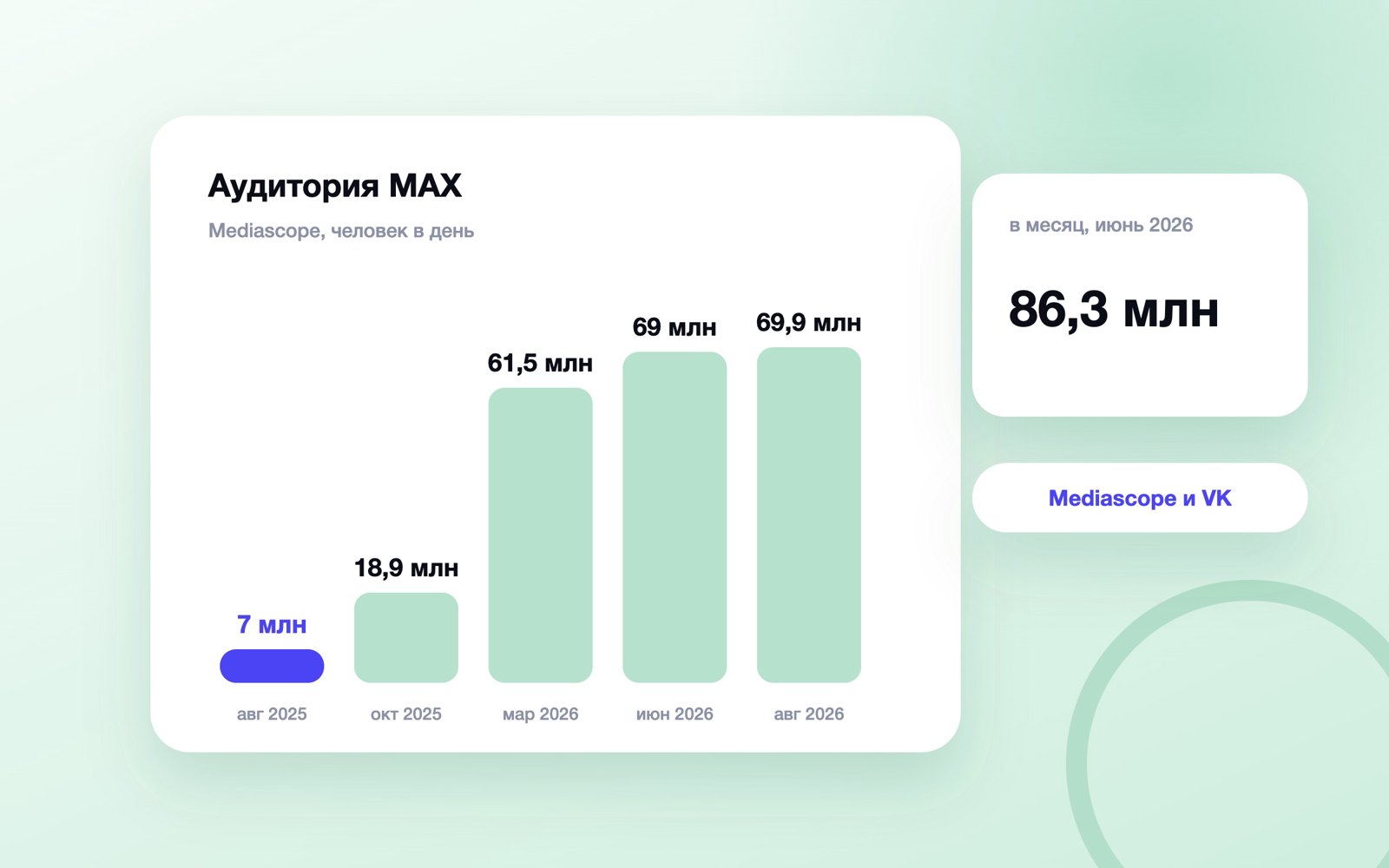Click the 'авг 2026' axis label
1389x868 pixels.
[x=809, y=713]
